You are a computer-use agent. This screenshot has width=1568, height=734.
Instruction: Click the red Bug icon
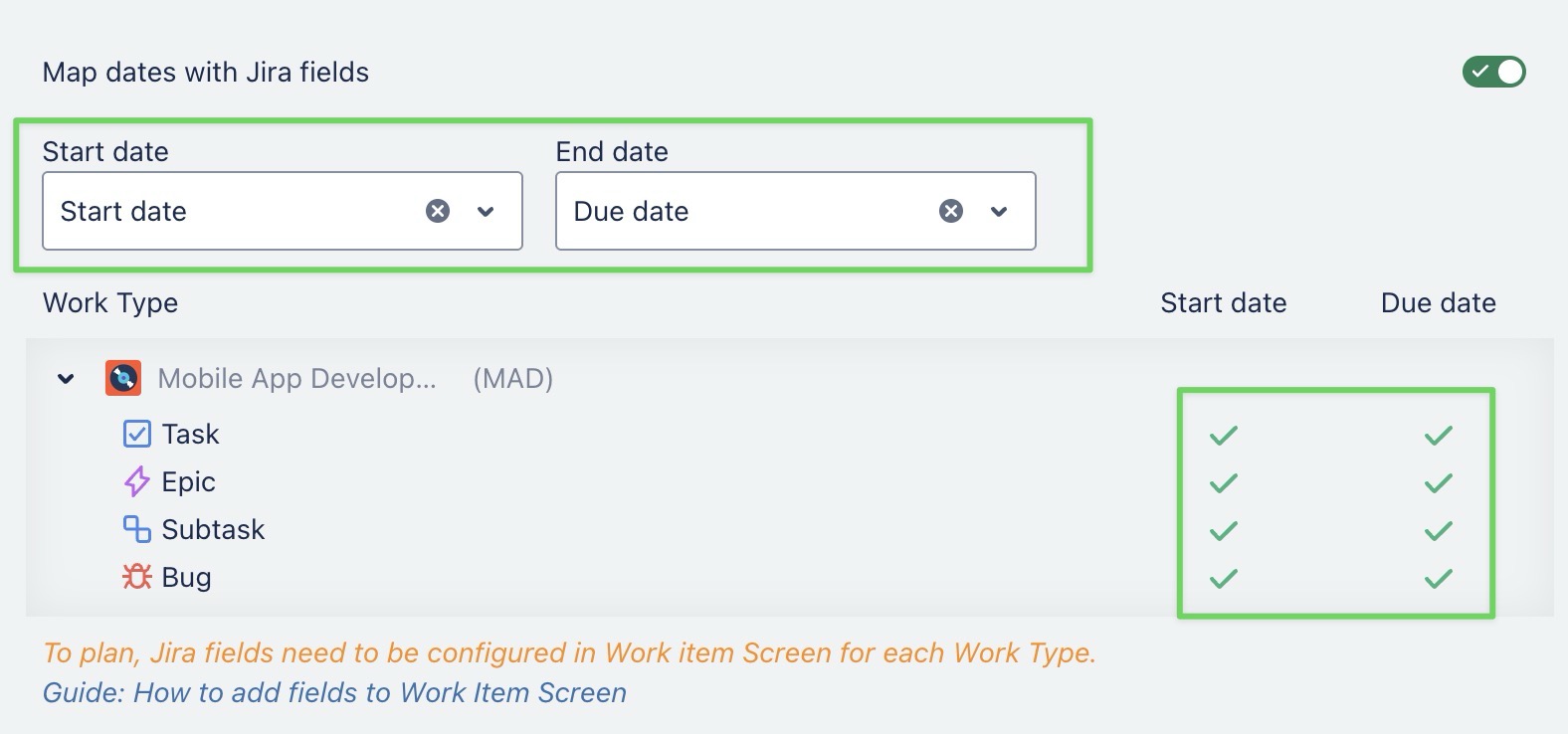click(x=136, y=577)
